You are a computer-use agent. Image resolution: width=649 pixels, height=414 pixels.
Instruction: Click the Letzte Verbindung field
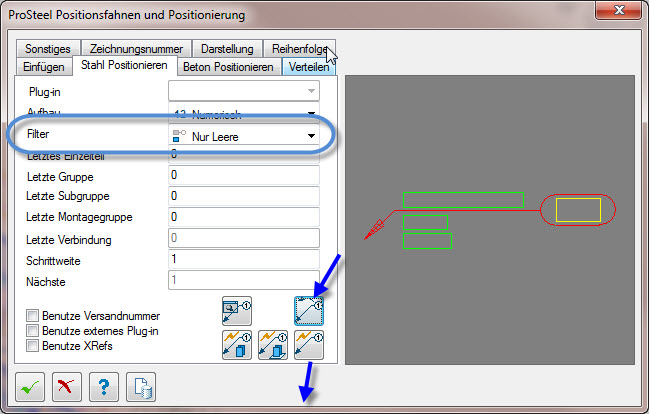244,238
